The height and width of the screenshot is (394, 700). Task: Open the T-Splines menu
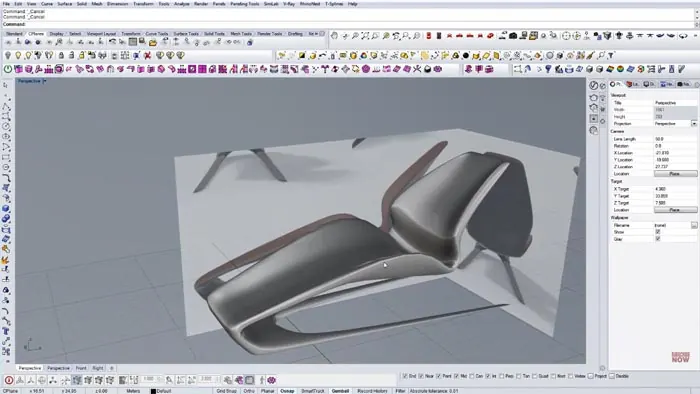pyautogui.click(x=334, y=4)
